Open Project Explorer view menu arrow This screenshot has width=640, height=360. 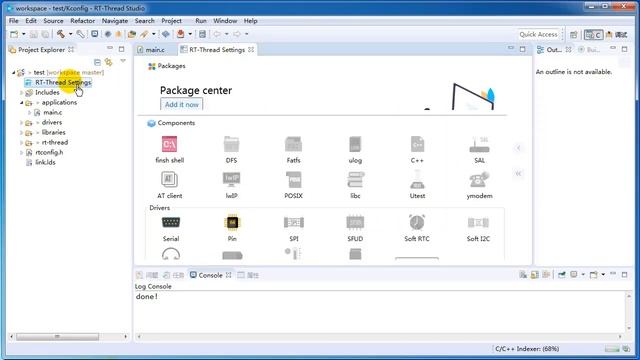pos(123,61)
